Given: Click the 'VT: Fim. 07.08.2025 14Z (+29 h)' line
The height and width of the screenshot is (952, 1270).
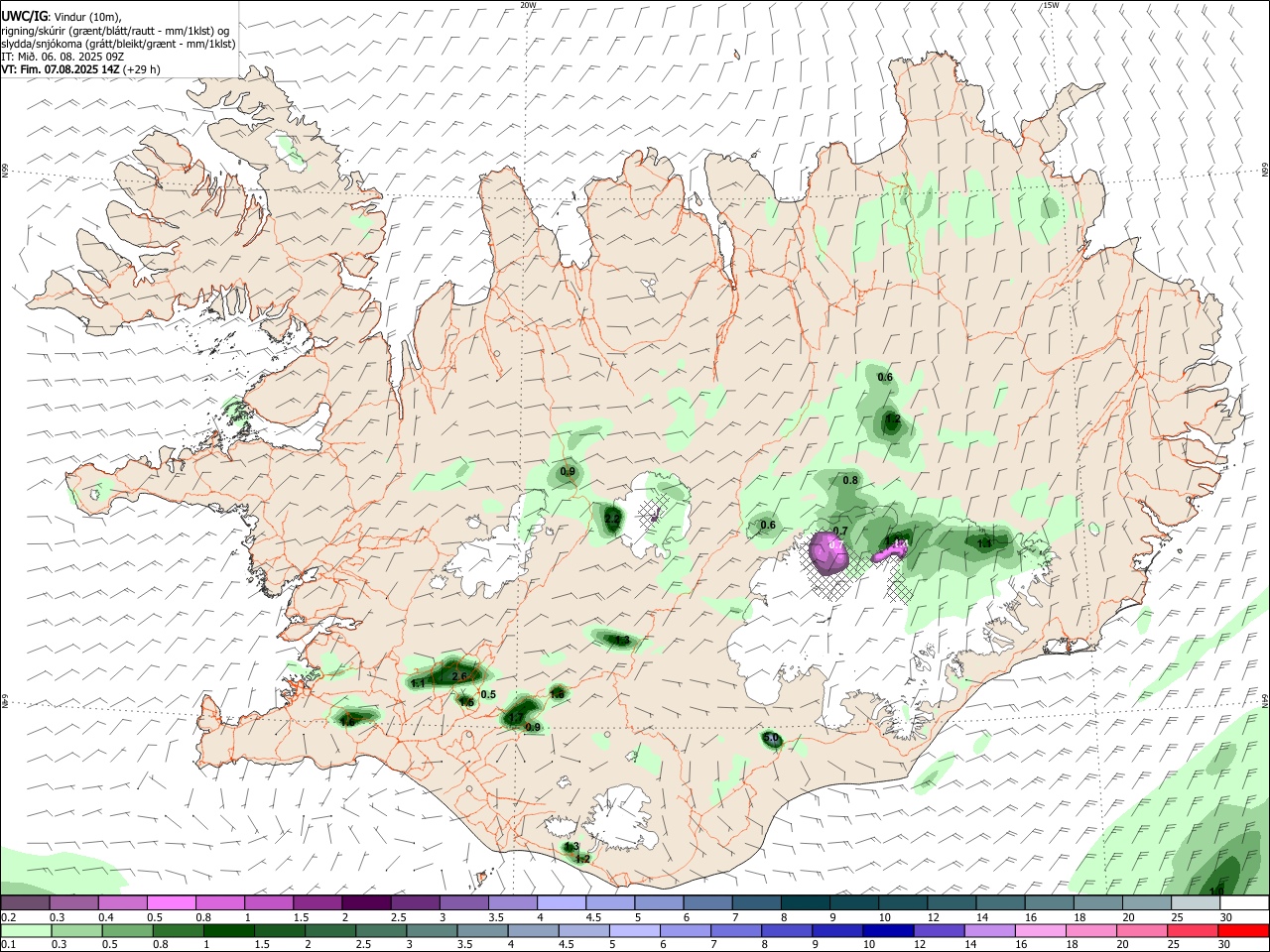Looking at the screenshot, I should pyautogui.click(x=80, y=69).
